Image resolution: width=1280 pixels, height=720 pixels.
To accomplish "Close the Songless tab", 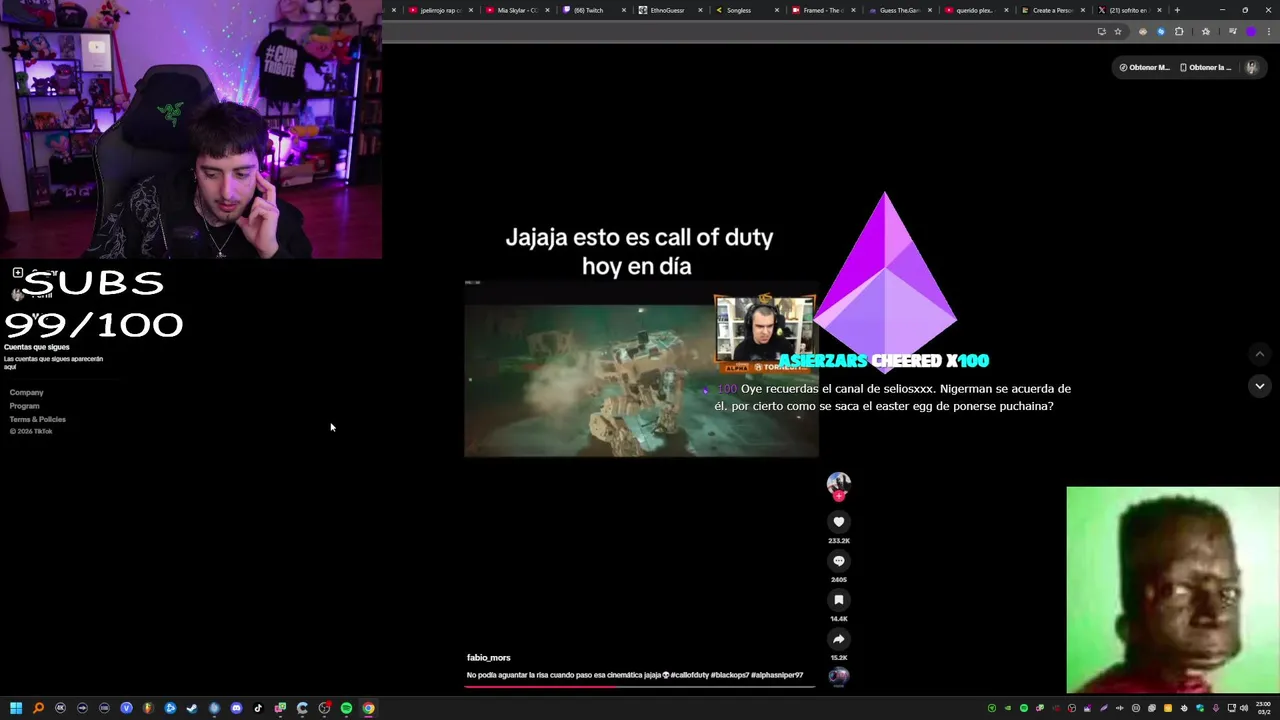I will click(x=777, y=10).
